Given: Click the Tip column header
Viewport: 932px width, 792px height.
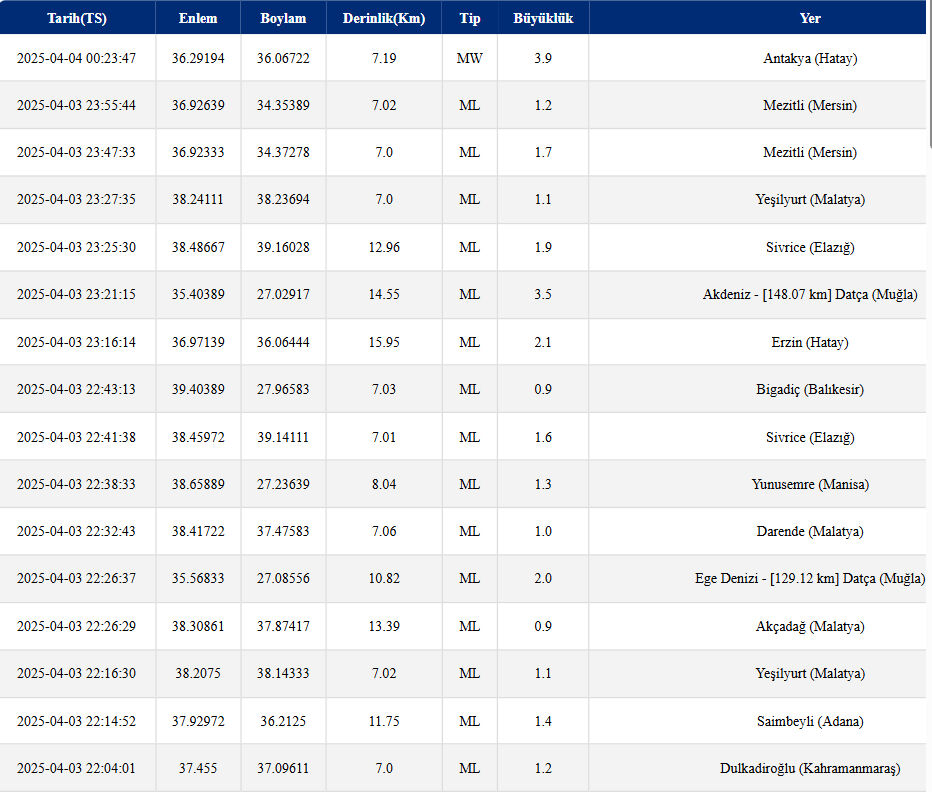Looking at the screenshot, I should tap(469, 19).
